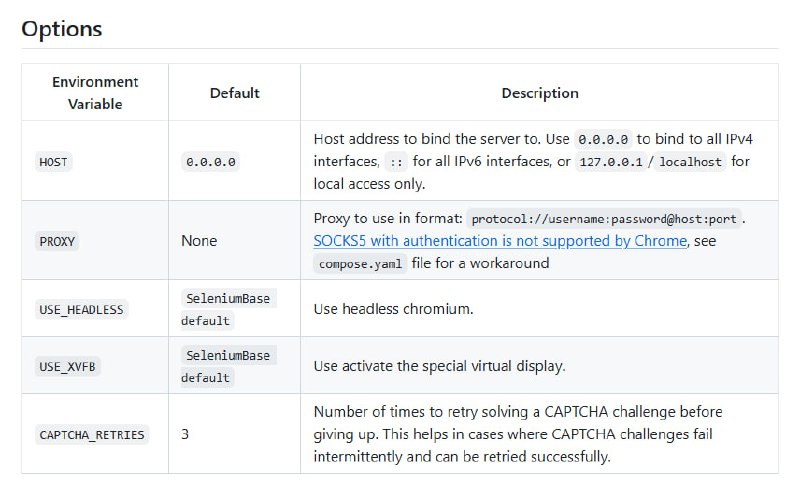This screenshot has height=483, width=800.
Task: Click the 0.0.0.0 value in Default column
Action: [x=211, y=162]
